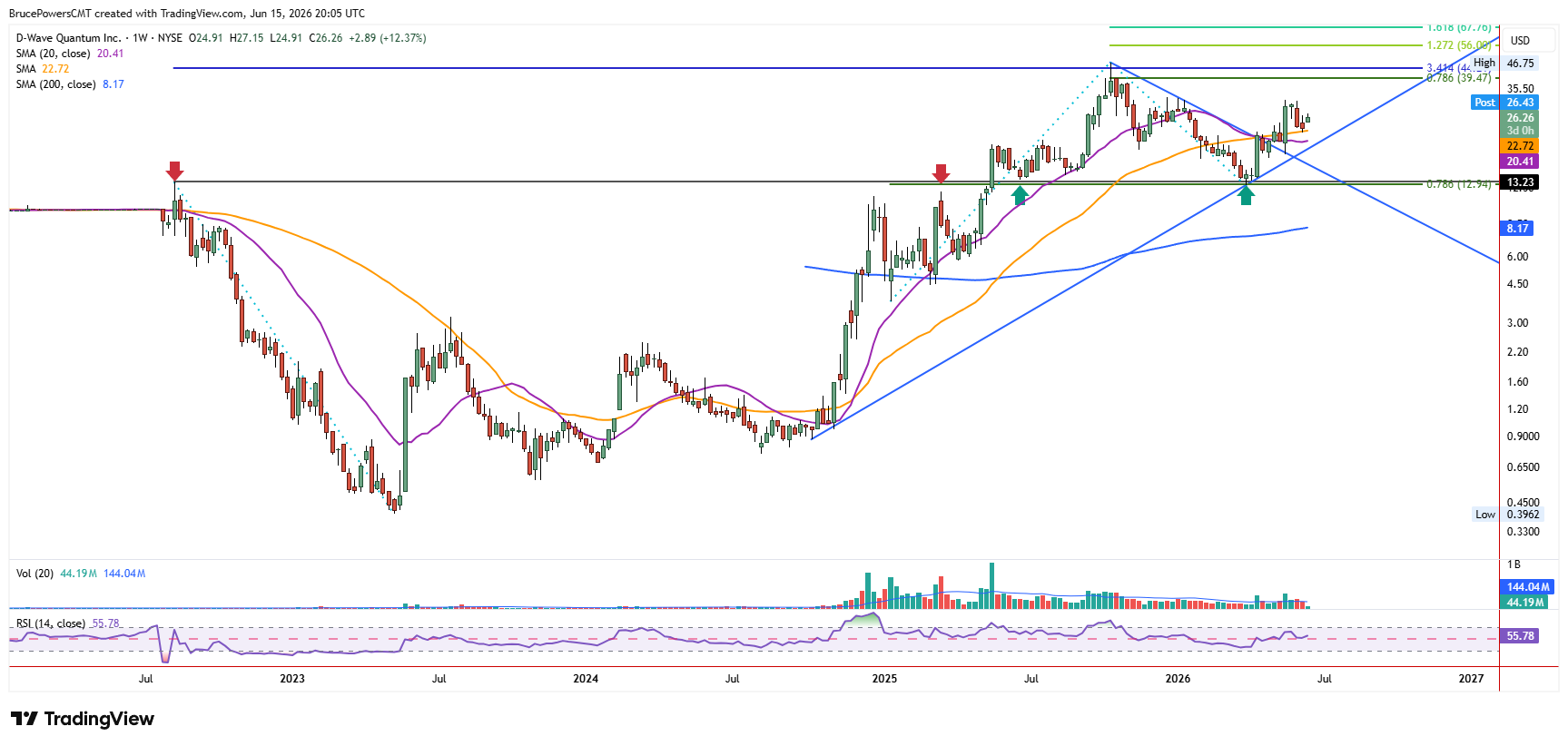Click the D-Wave Quantum Inc. symbol title
1568x746 pixels.
pos(68,38)
